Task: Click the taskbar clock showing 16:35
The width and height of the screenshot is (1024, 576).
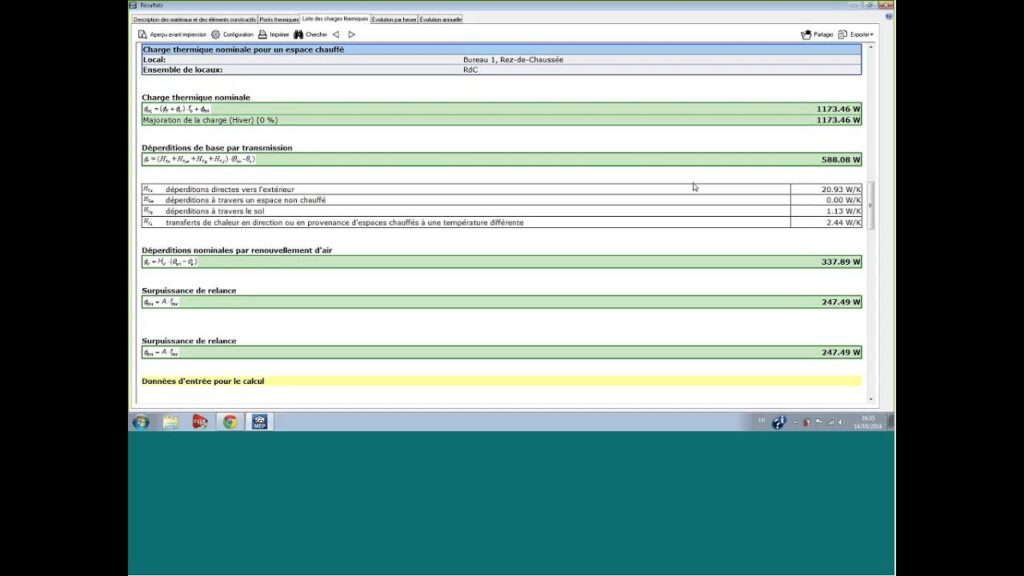Action: [x=868, y=422]
